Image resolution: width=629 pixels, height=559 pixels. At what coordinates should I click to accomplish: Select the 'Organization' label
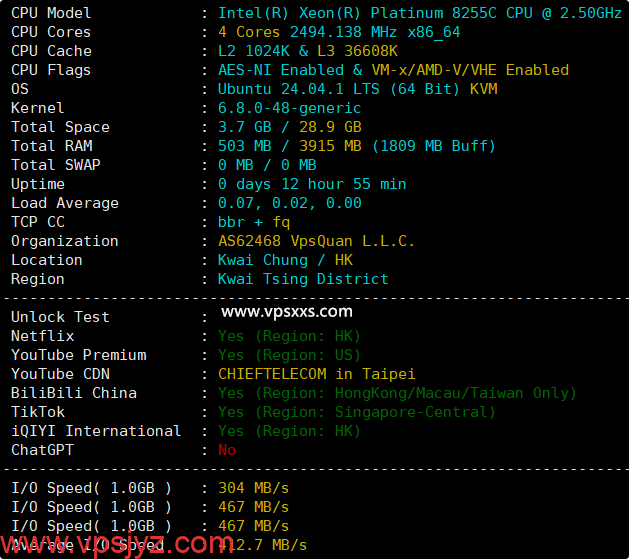pyautogui.click(x=65, y=241)
